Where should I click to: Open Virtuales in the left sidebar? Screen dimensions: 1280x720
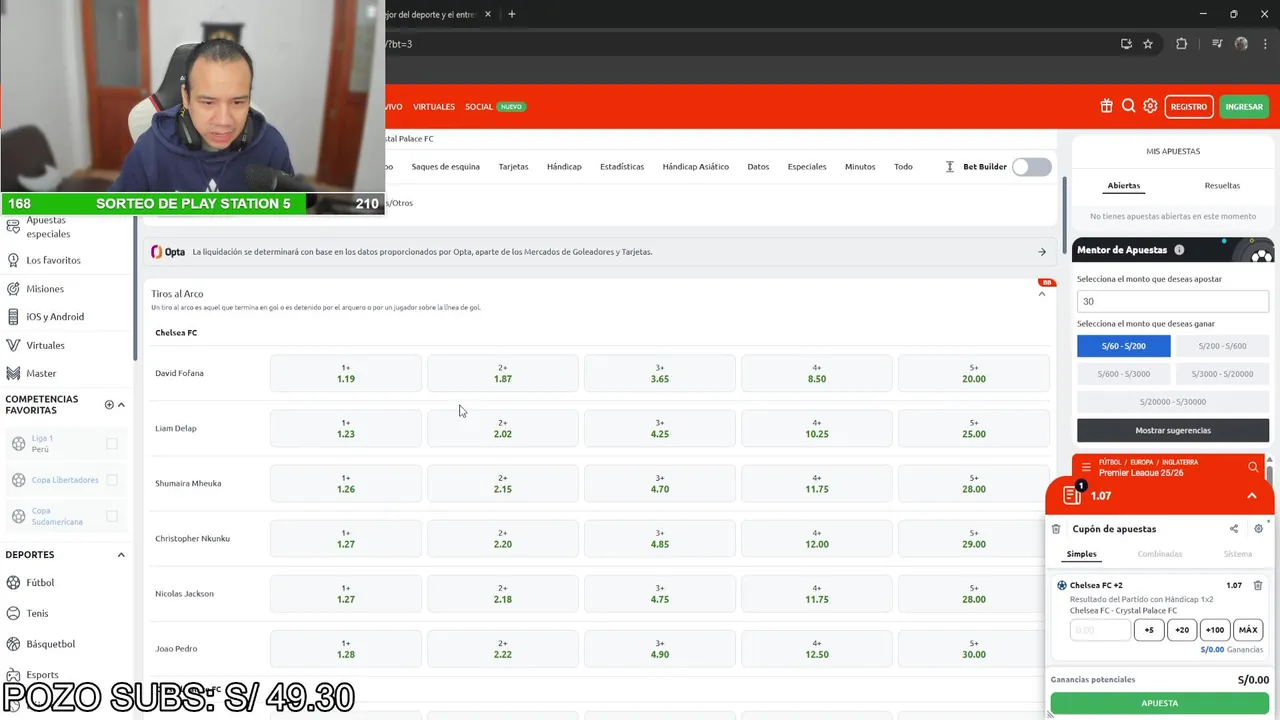pyautogui.click(x=45, y=345)
